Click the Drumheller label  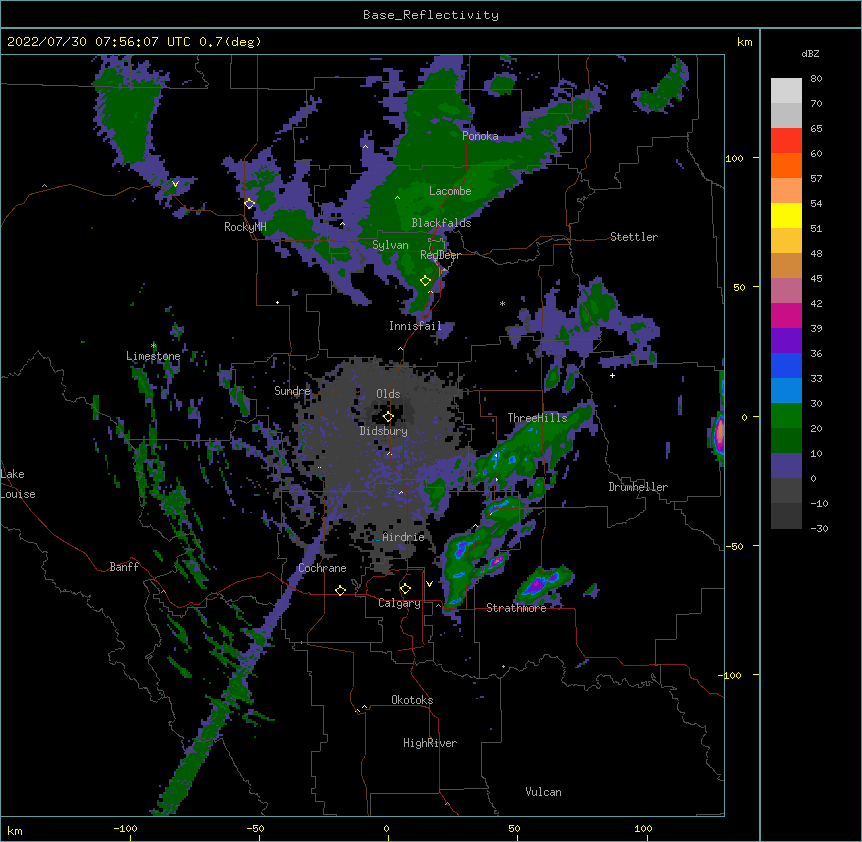click(638, 487)
